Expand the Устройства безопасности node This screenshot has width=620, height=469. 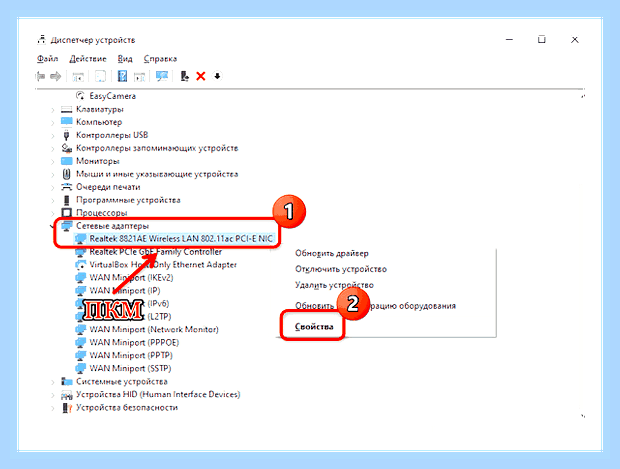[53, 408]
